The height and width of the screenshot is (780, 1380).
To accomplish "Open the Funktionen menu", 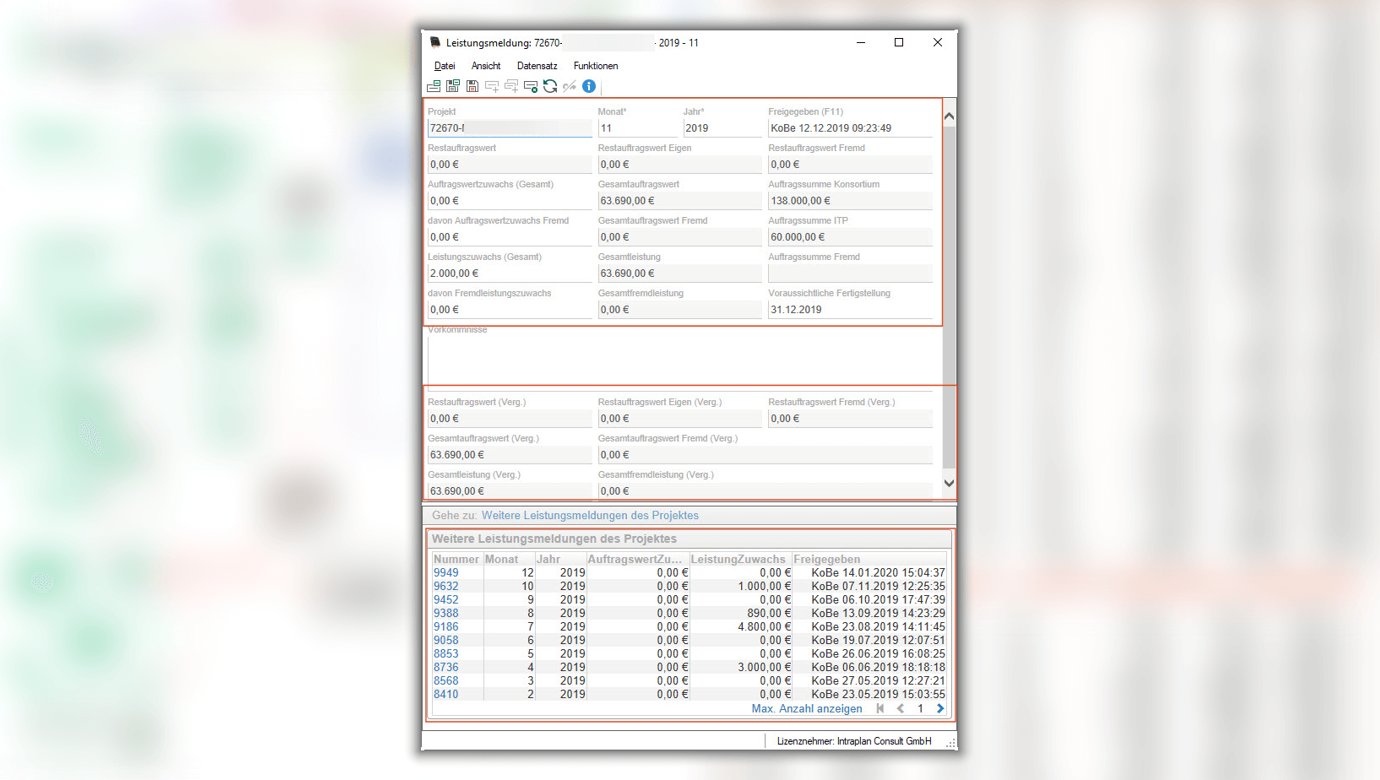I will point(595,66).
